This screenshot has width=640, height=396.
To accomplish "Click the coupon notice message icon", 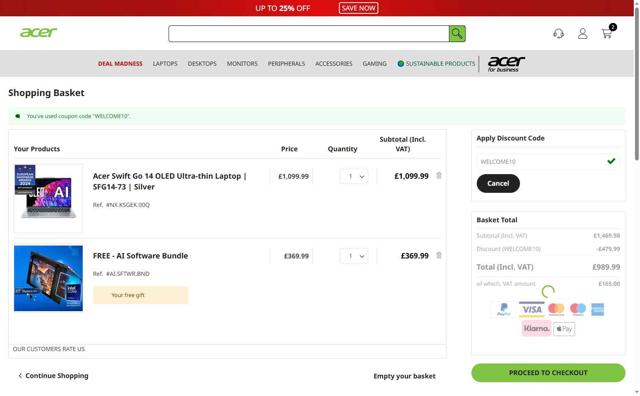I will [18, 116].
